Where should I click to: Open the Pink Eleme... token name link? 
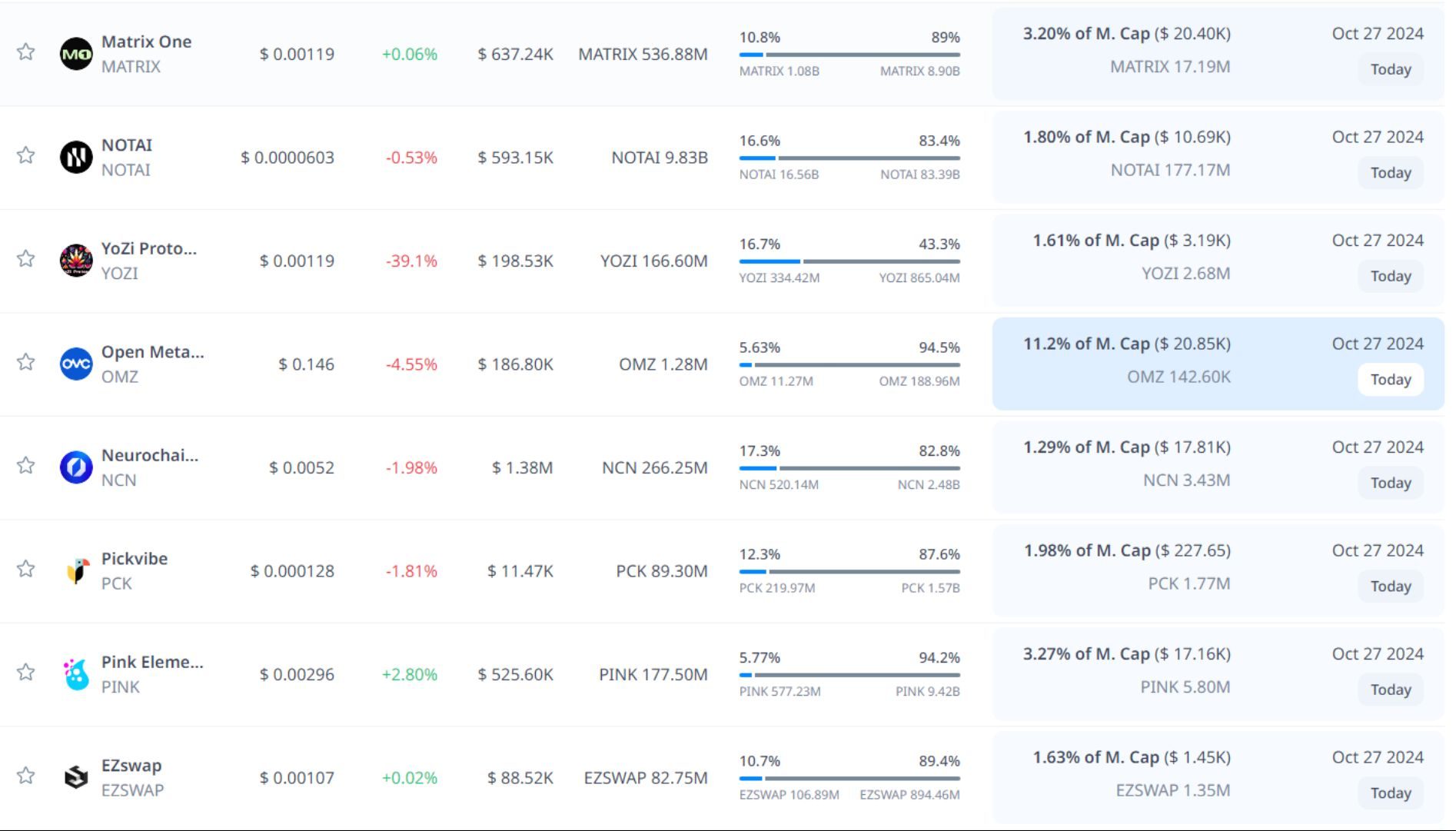[152, 662]
